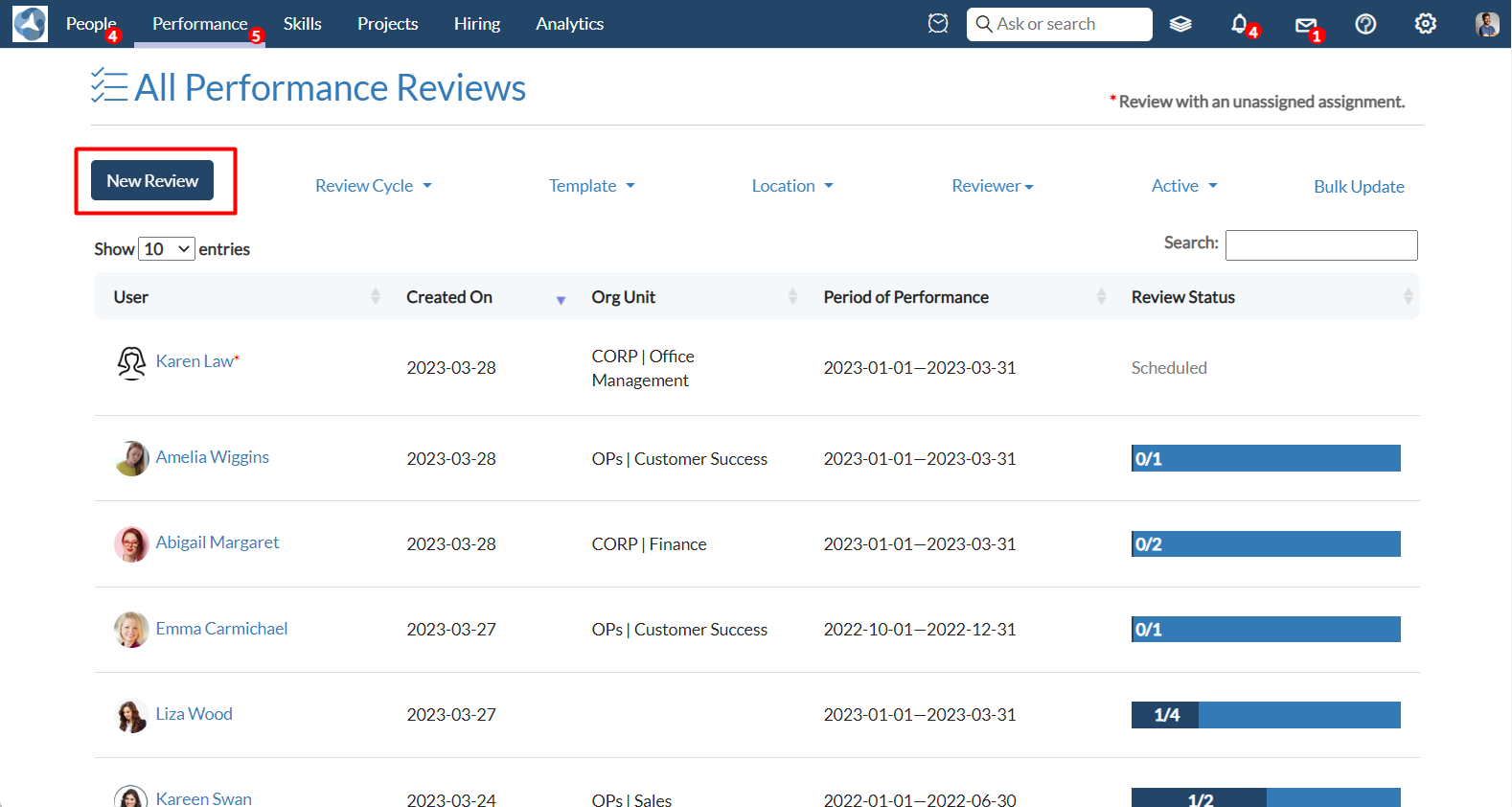Open the notifications bell icon
This screenshot has height=807, width=1512.
[x=1240, y=24]
